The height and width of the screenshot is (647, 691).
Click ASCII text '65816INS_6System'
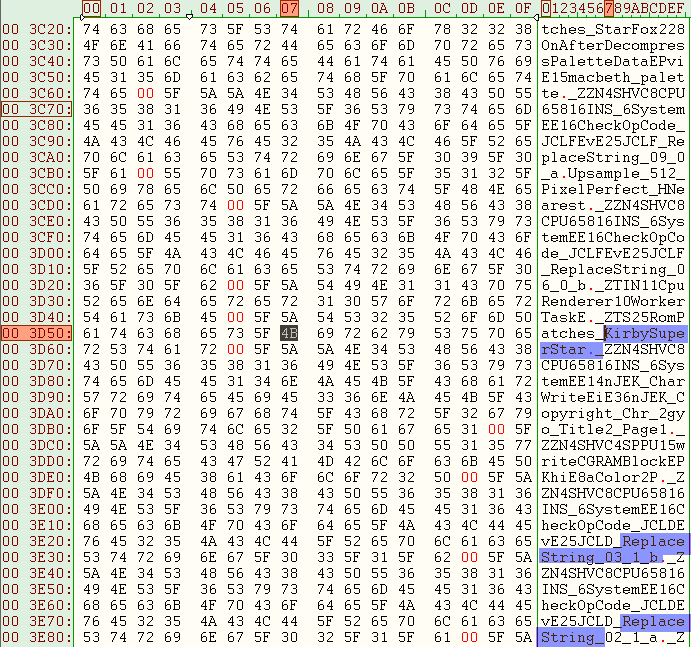coord(613,109)
